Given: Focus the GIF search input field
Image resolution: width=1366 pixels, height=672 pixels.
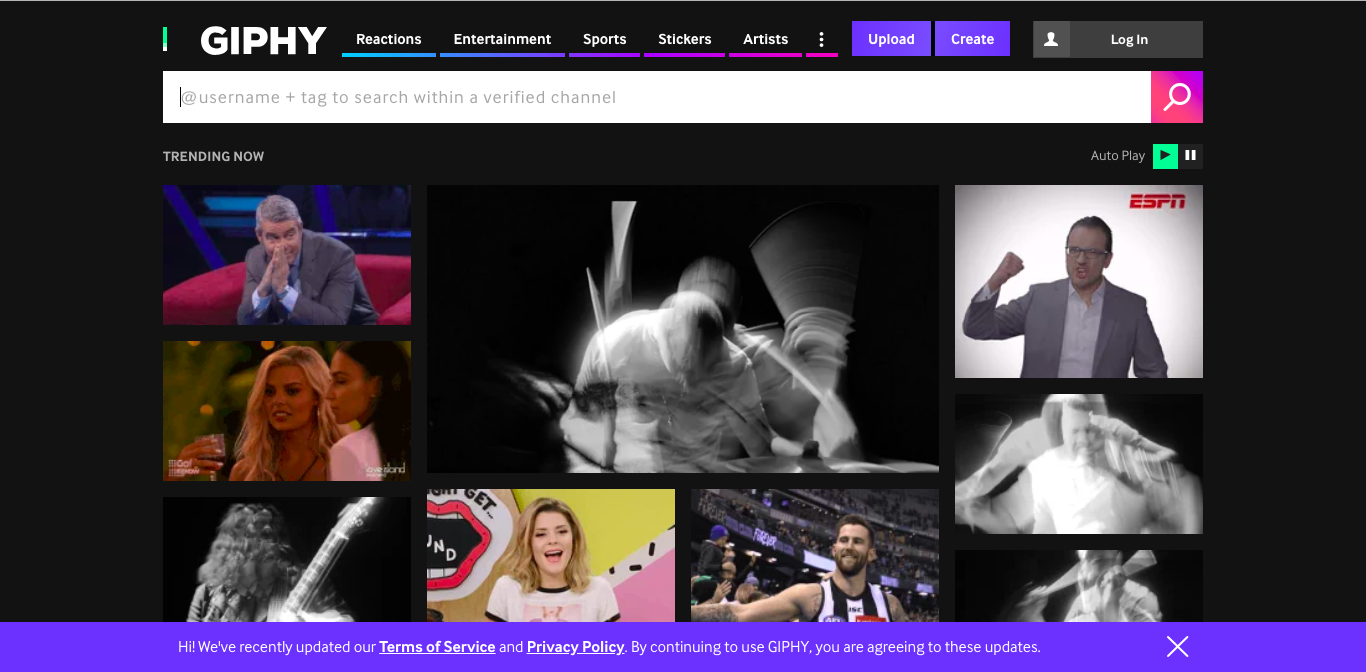Looking at the screenshot, I should point(656,97).
